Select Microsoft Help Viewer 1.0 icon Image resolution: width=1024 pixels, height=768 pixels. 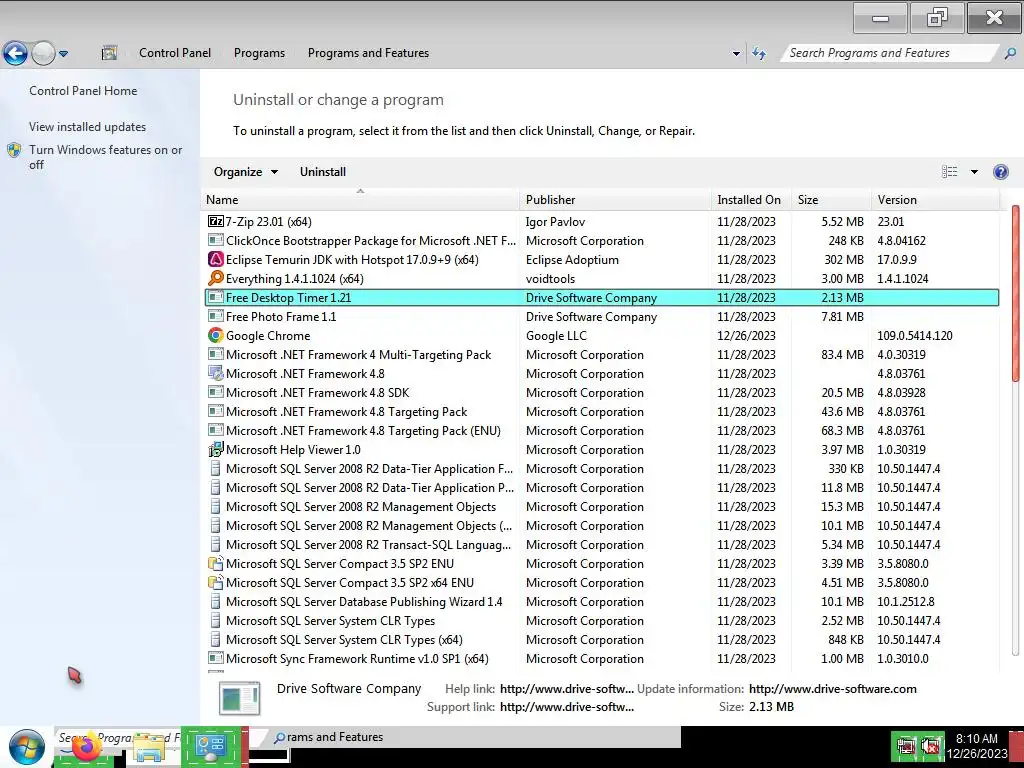[216, 449]
